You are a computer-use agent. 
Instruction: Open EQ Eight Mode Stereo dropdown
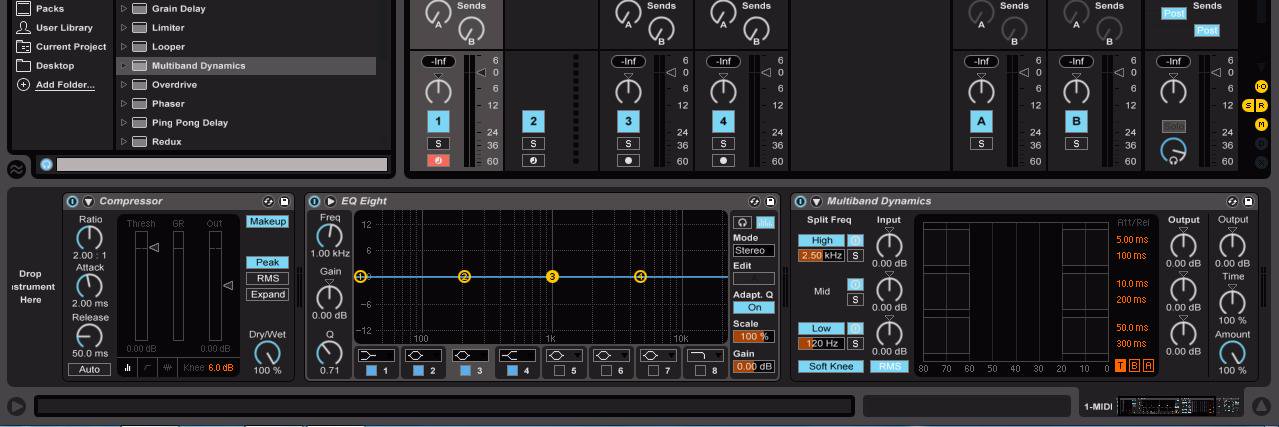click(x=754, y=251)
